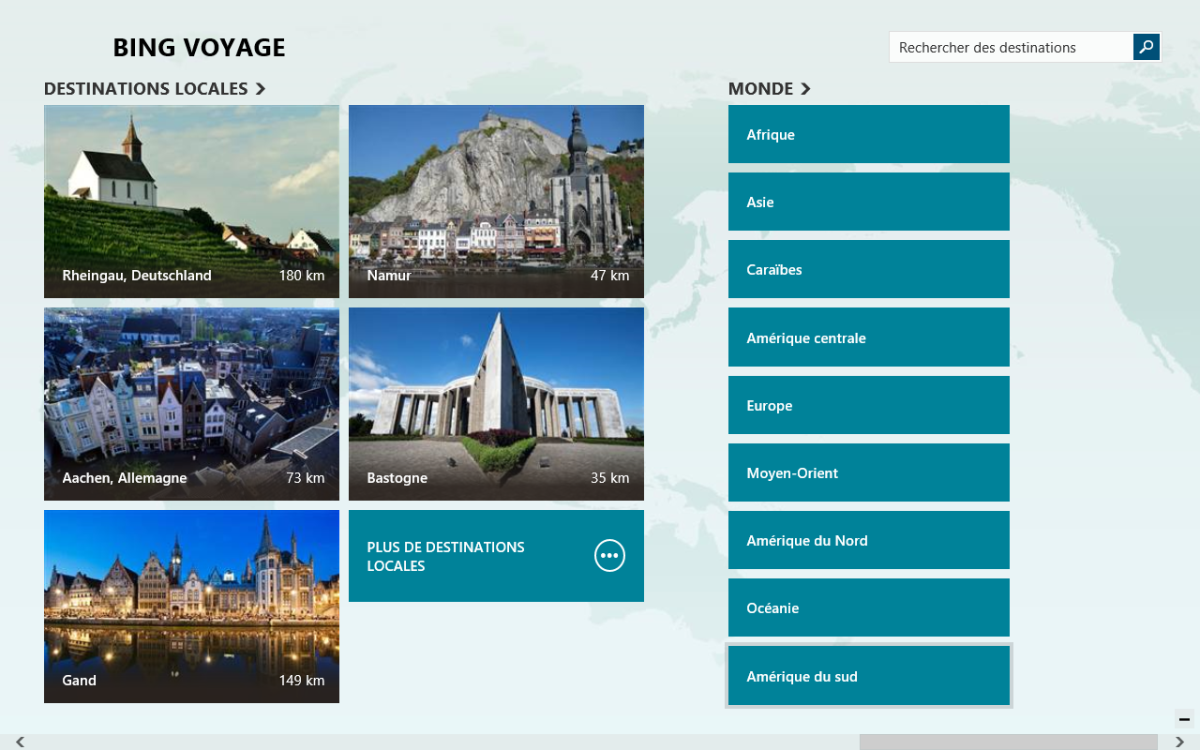Select the Océanie region
This screenshot has height=750, width=1200.
[x=869, y=608]
